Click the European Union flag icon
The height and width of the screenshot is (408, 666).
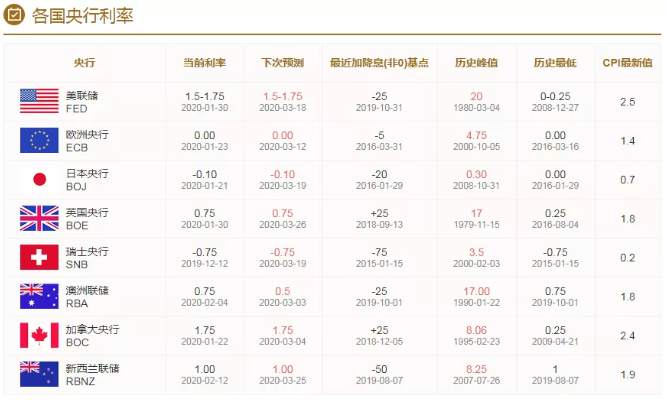[39, 140]
